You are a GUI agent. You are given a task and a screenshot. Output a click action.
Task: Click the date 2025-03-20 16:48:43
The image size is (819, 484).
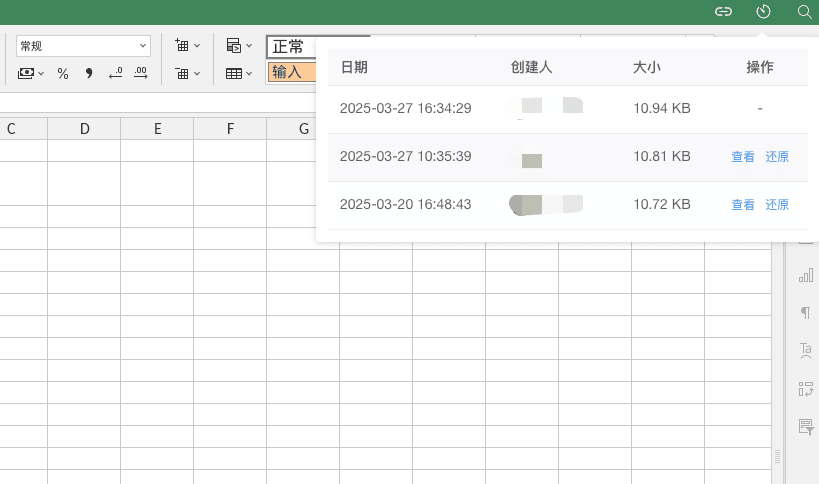click(405, 204)
